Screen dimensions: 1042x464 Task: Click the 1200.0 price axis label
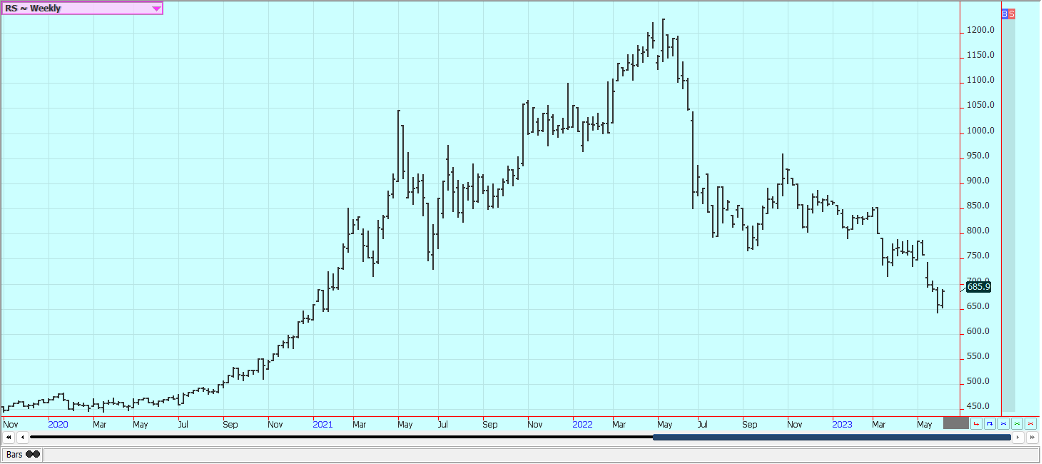982,31
